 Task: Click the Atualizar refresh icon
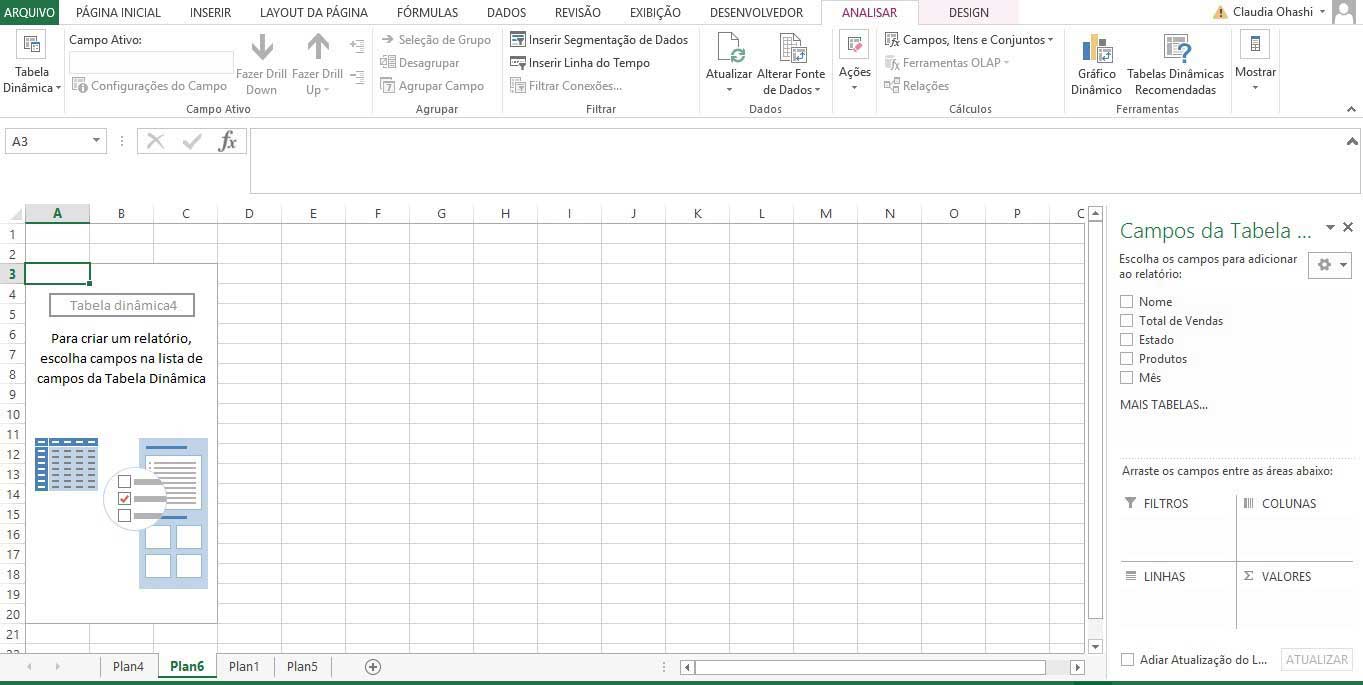point(729,50)
